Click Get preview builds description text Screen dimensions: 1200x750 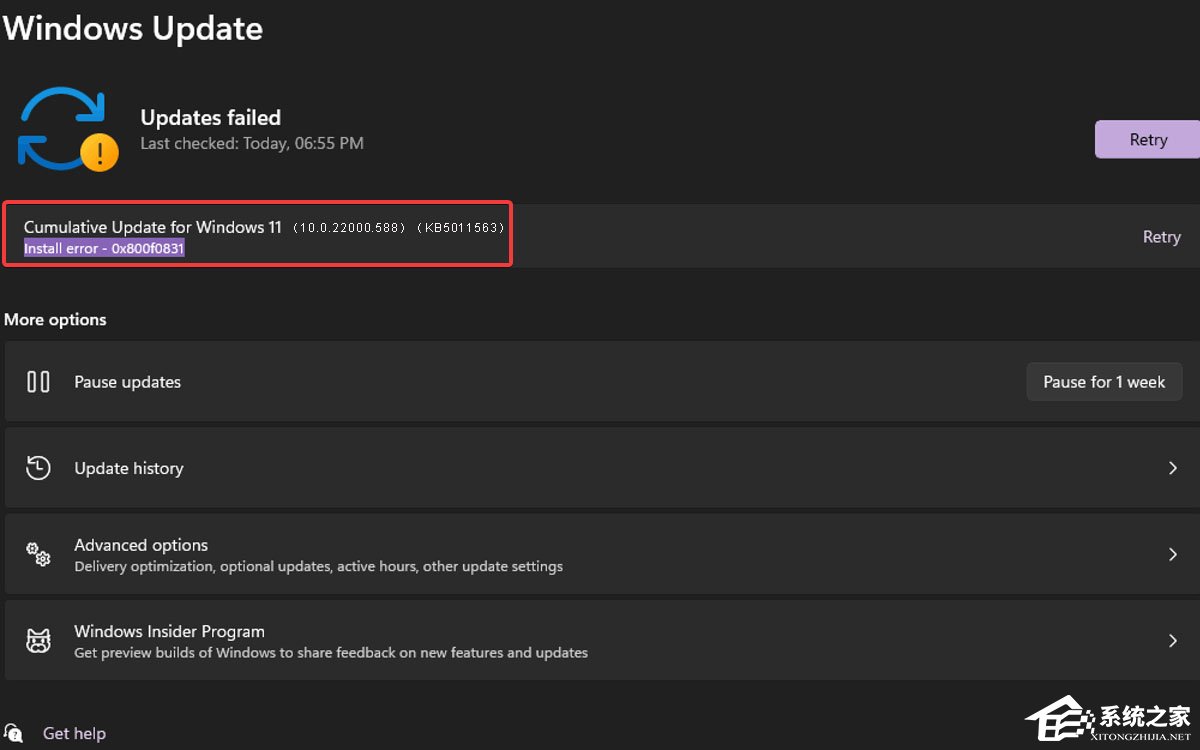[331, 653]
